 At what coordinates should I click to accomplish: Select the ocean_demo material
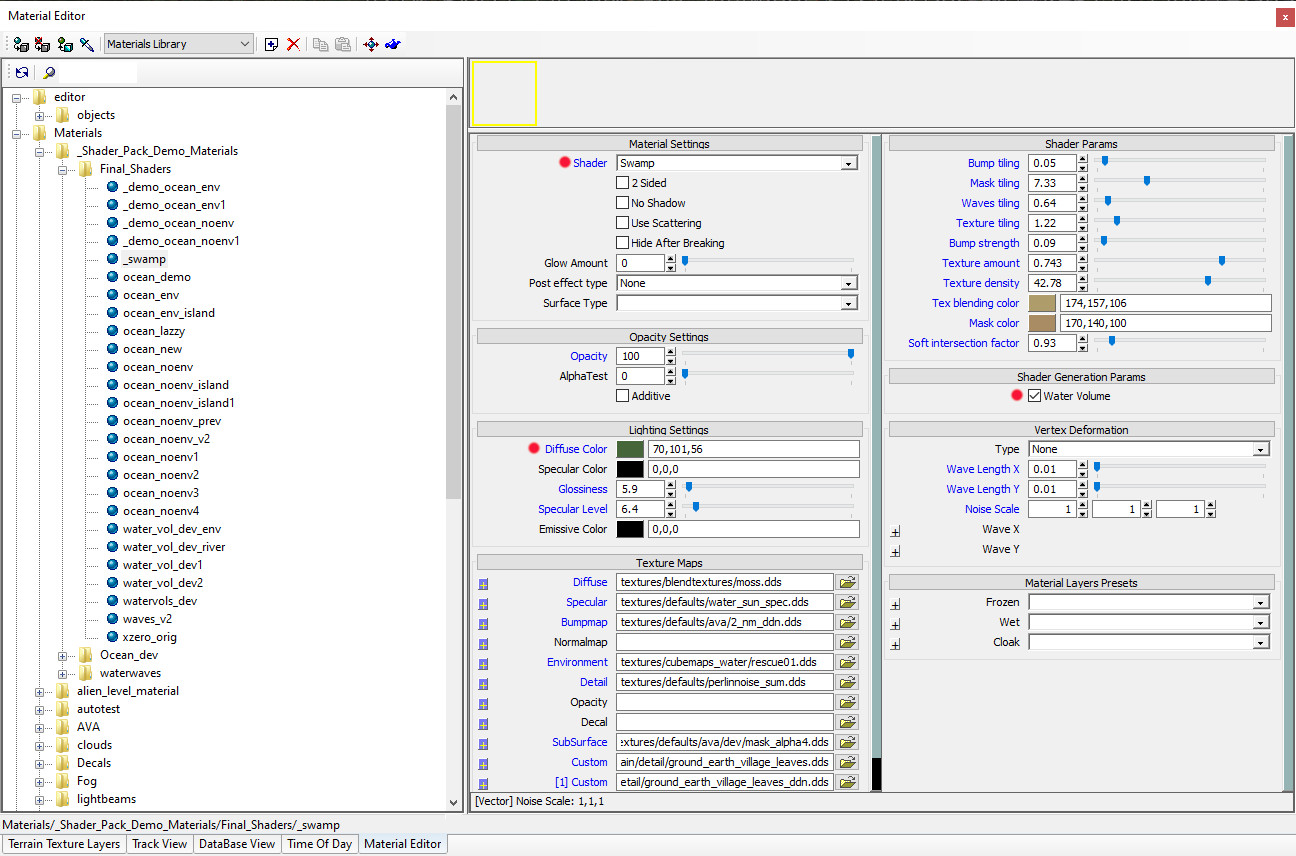point(156,277)
